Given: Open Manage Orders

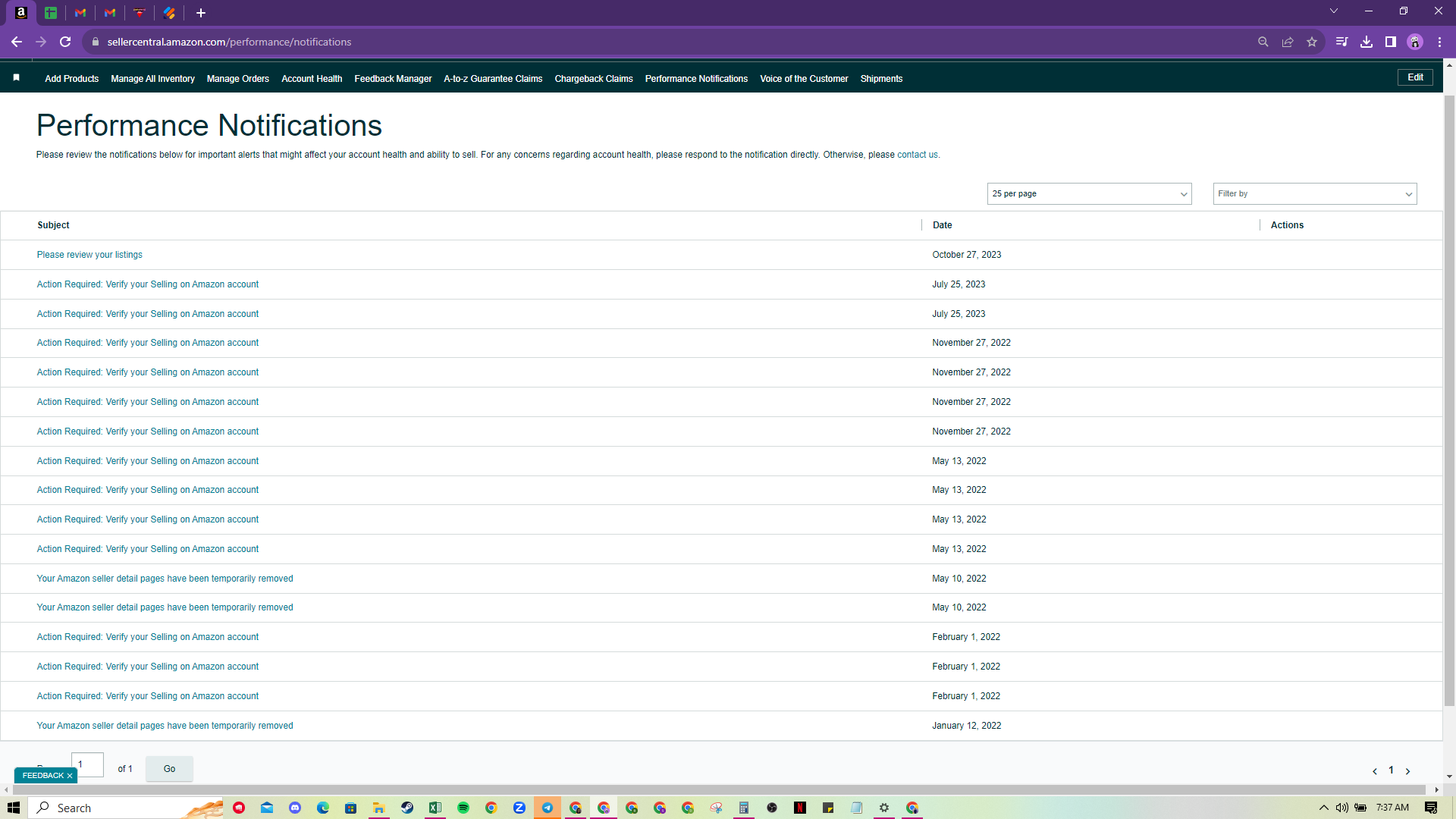Looking at the screenshot, I should click(238, 79).
